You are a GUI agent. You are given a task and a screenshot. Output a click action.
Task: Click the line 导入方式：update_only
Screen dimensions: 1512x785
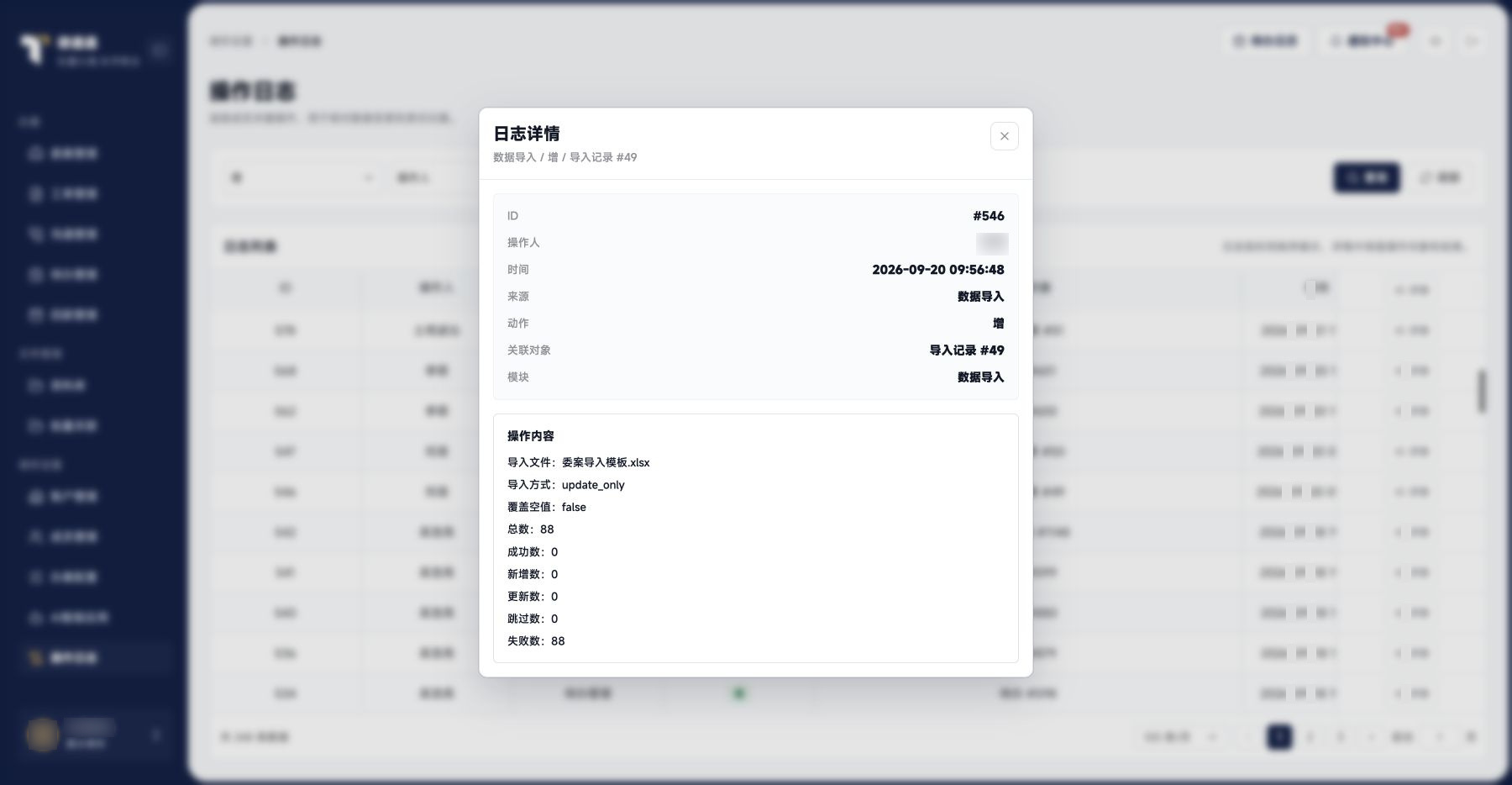point(566,485)
